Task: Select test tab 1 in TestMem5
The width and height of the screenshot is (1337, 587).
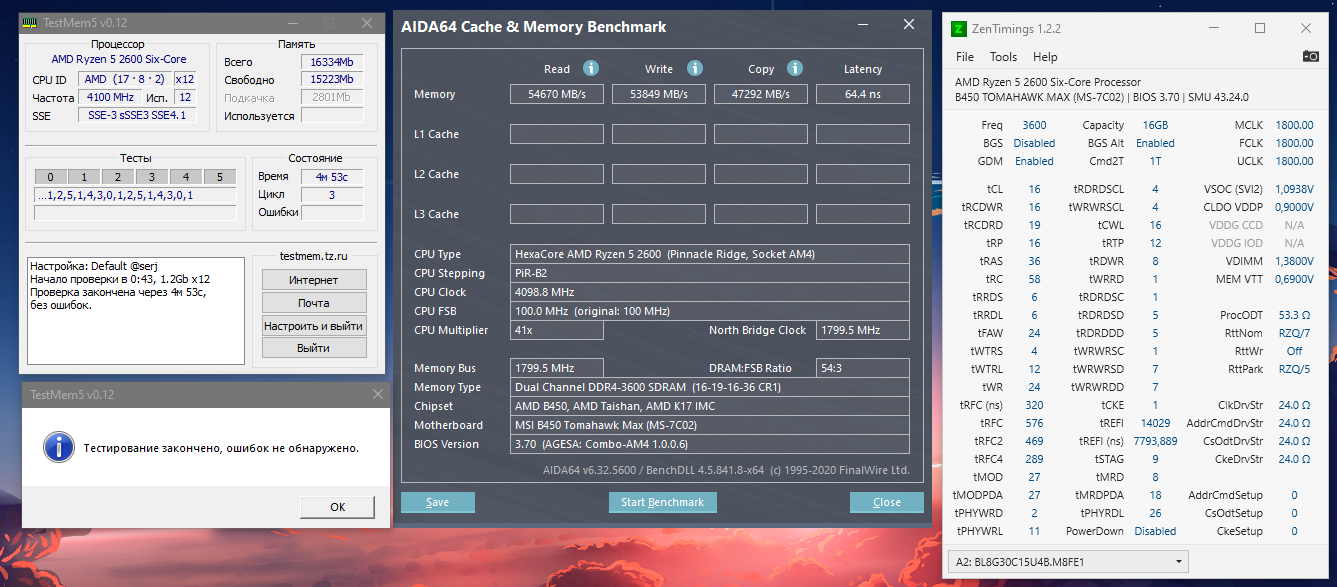Action: coord(84,177)
